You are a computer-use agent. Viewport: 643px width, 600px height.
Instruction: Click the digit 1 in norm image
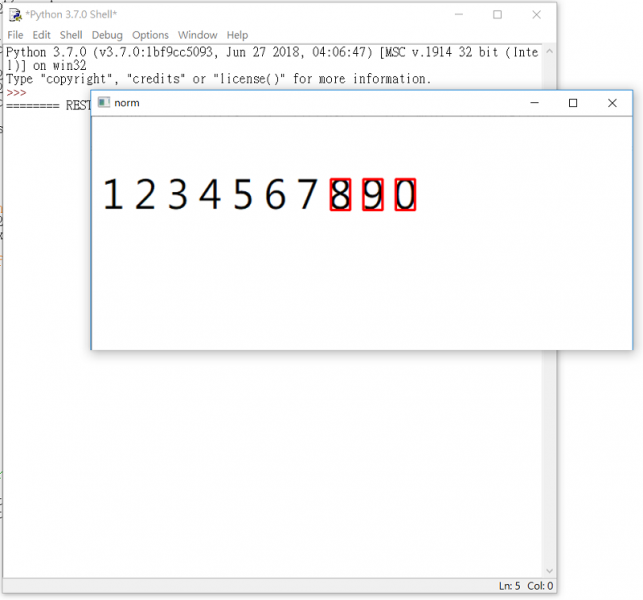click(x=113, y=194)
